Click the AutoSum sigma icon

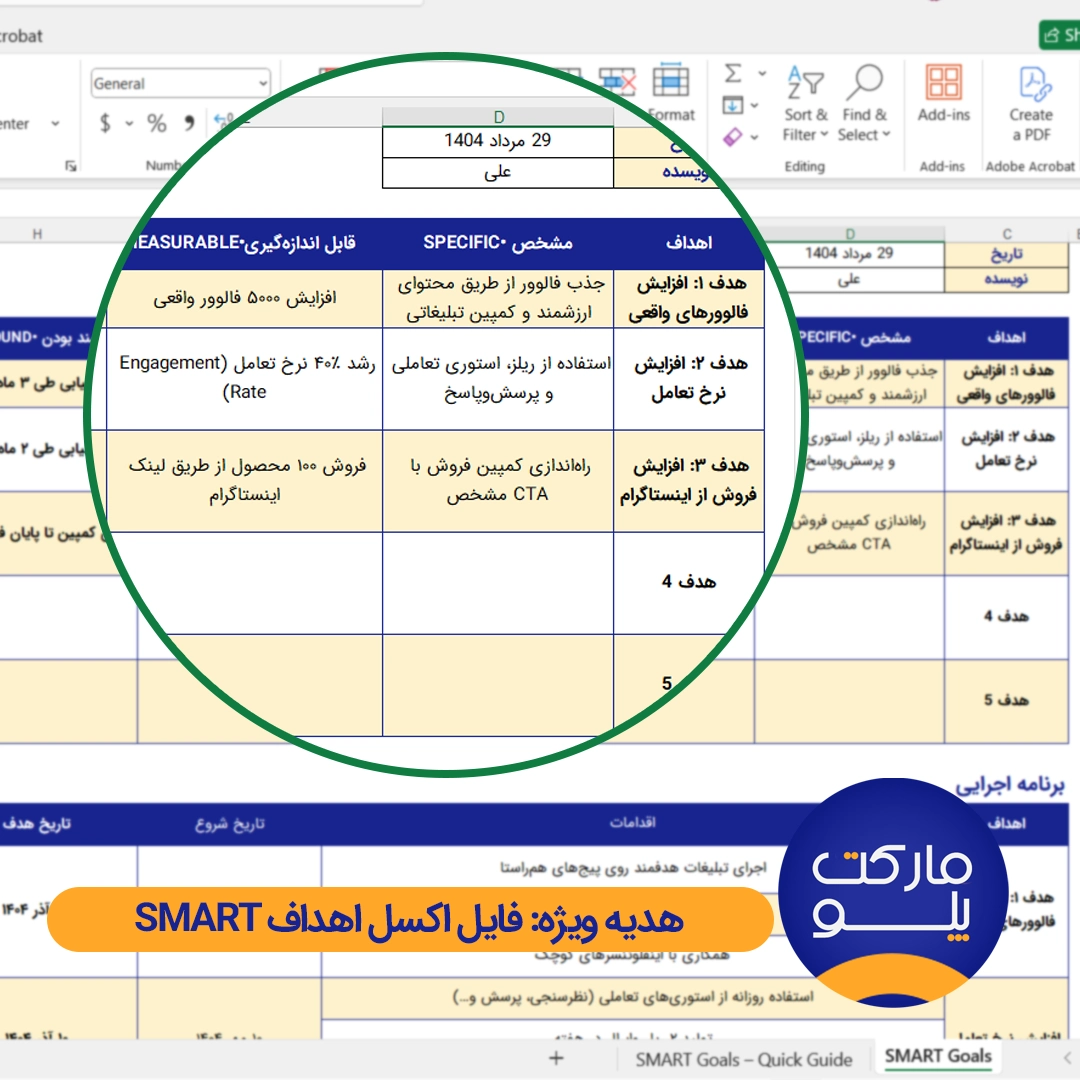733,74
